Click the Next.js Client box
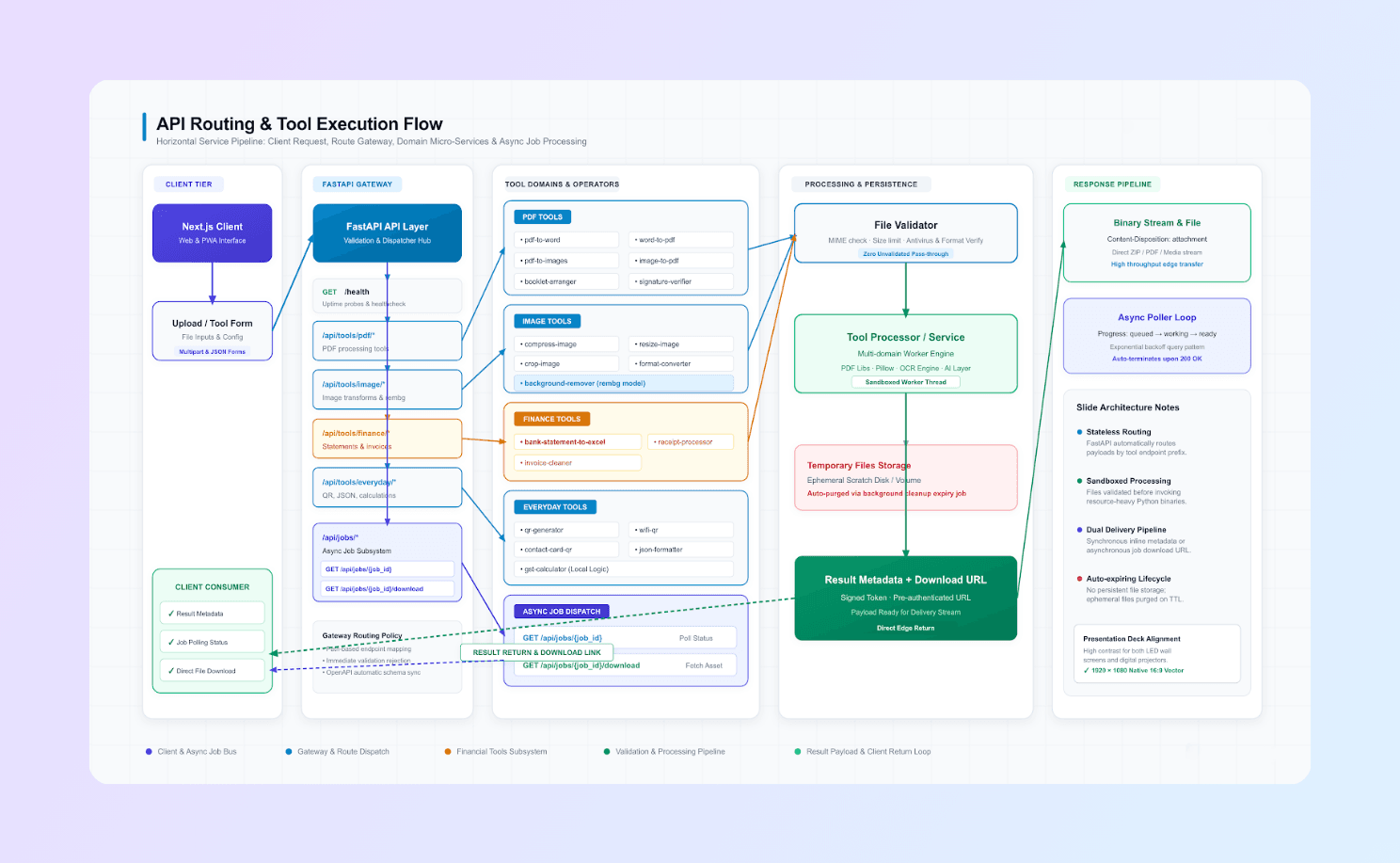Viewport: 1400px width, 863px height. coord(213,232)
